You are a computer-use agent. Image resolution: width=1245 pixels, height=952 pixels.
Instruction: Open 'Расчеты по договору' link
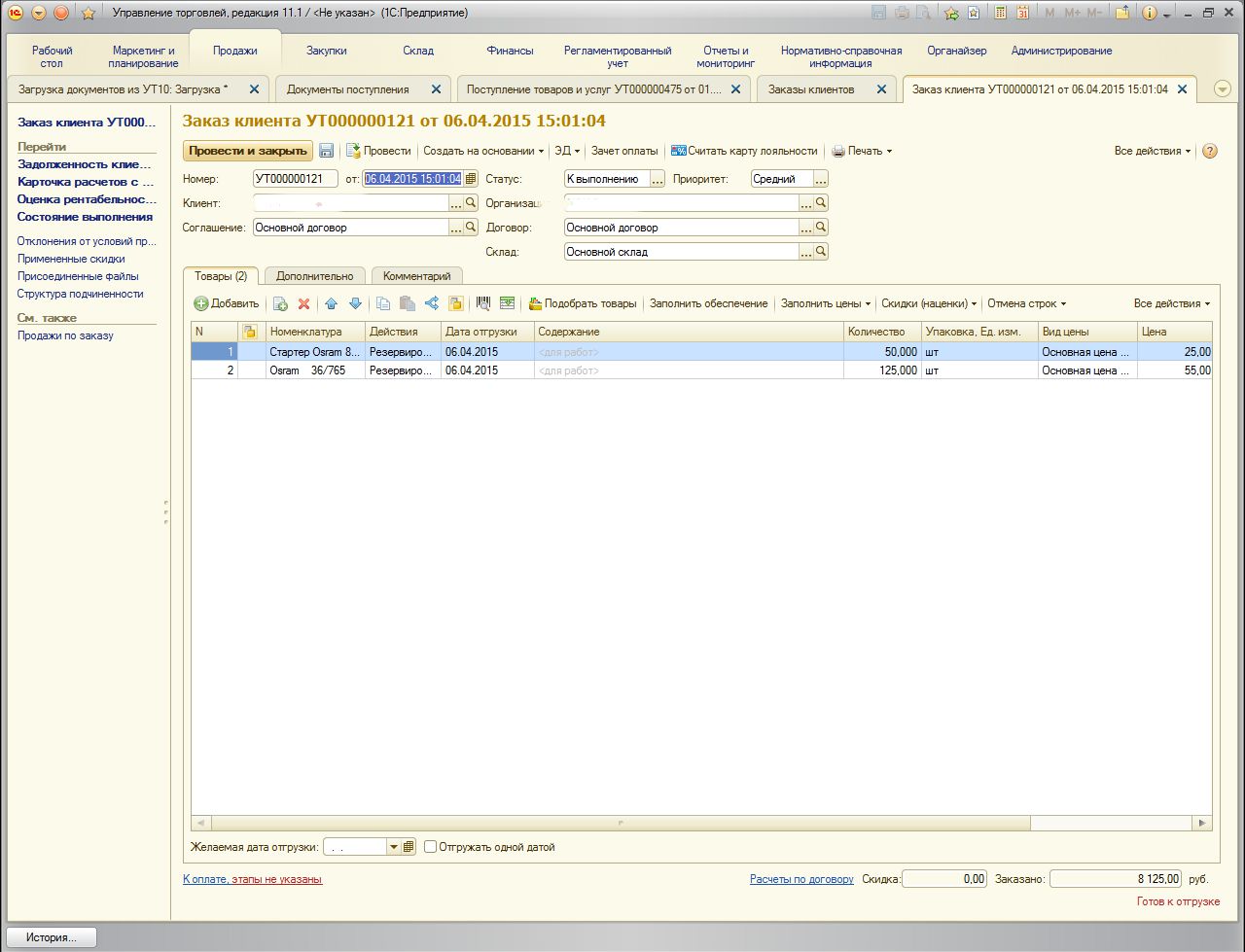tap(801, 879)
